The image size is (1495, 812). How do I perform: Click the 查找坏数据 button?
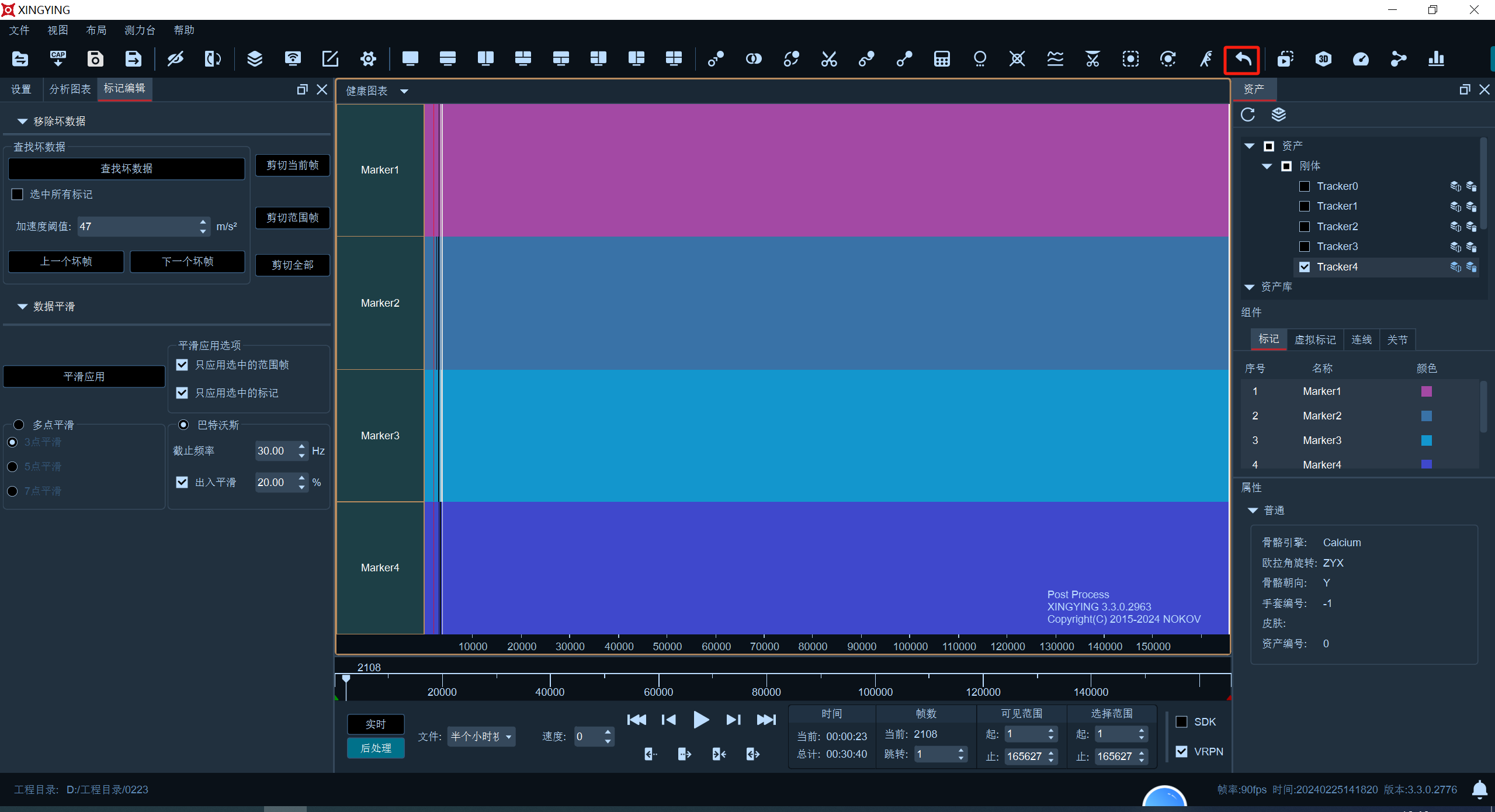tap(126, 169)
